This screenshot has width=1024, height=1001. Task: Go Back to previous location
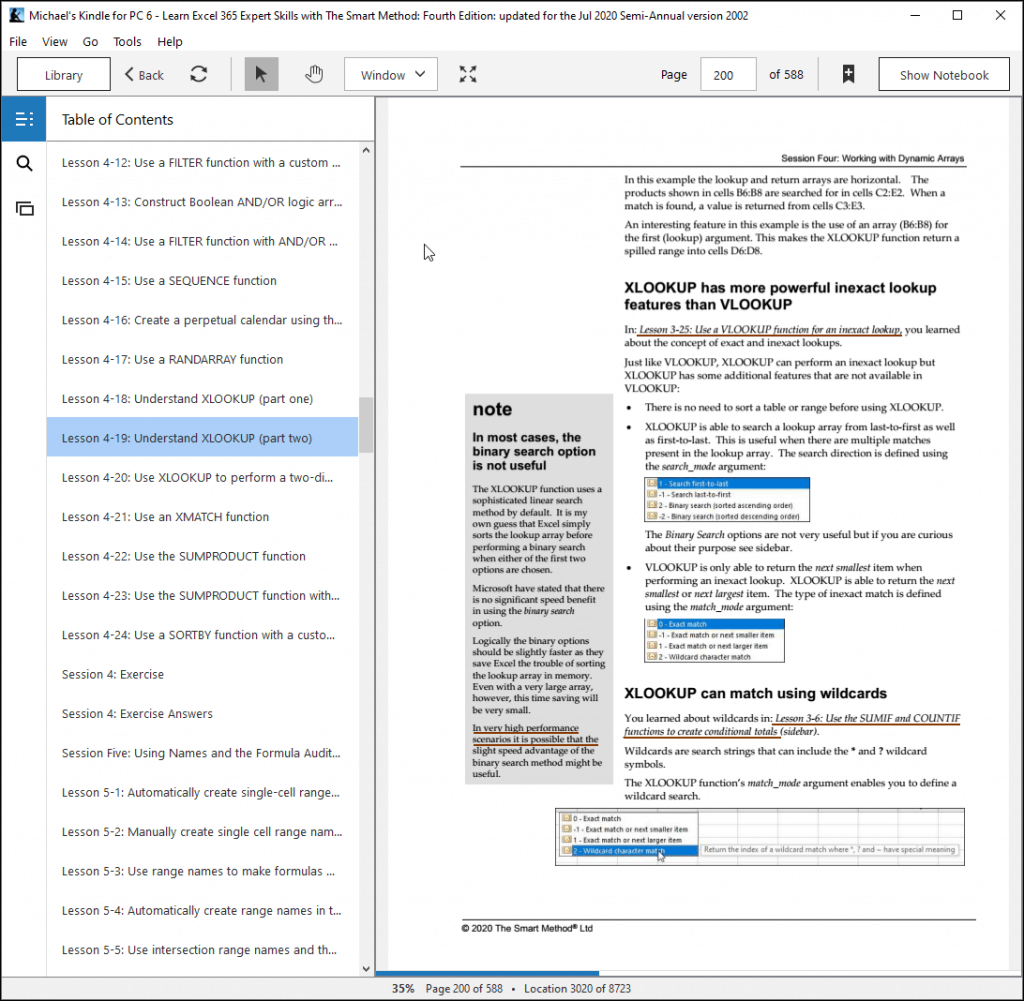click(144, 74)
